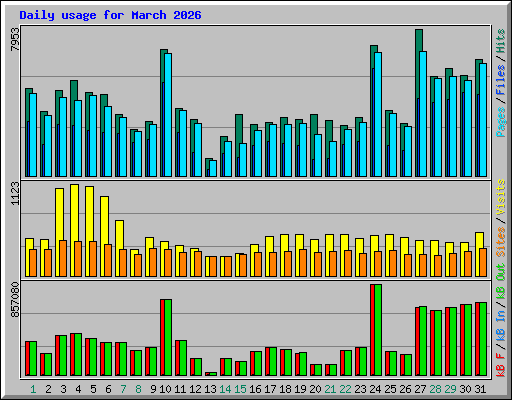Click day 3 on the x-axis
The height and width of the screenshot is (400, 512).
click(x=63, y=389)
